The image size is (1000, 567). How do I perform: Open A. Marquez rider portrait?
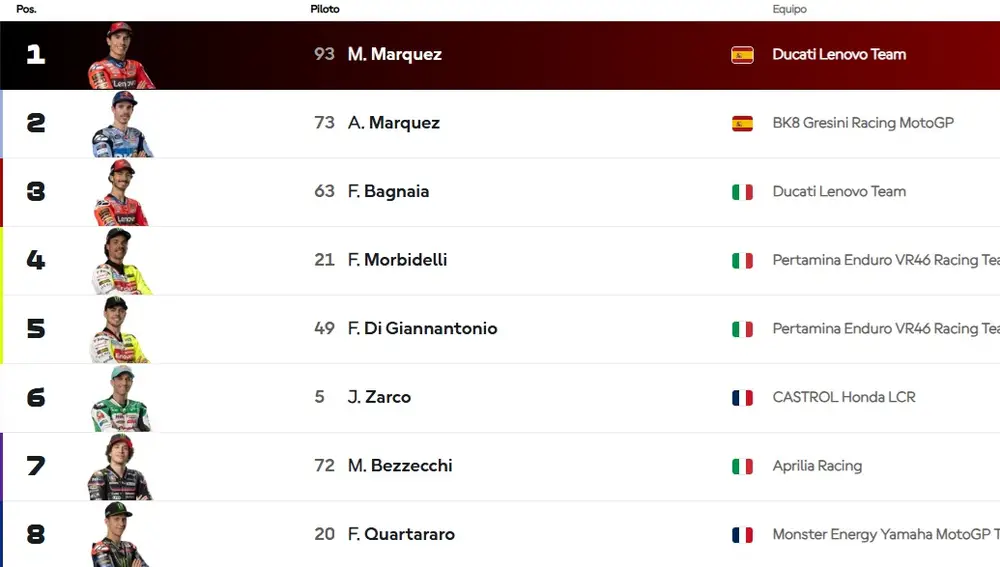tap(122, 124)
